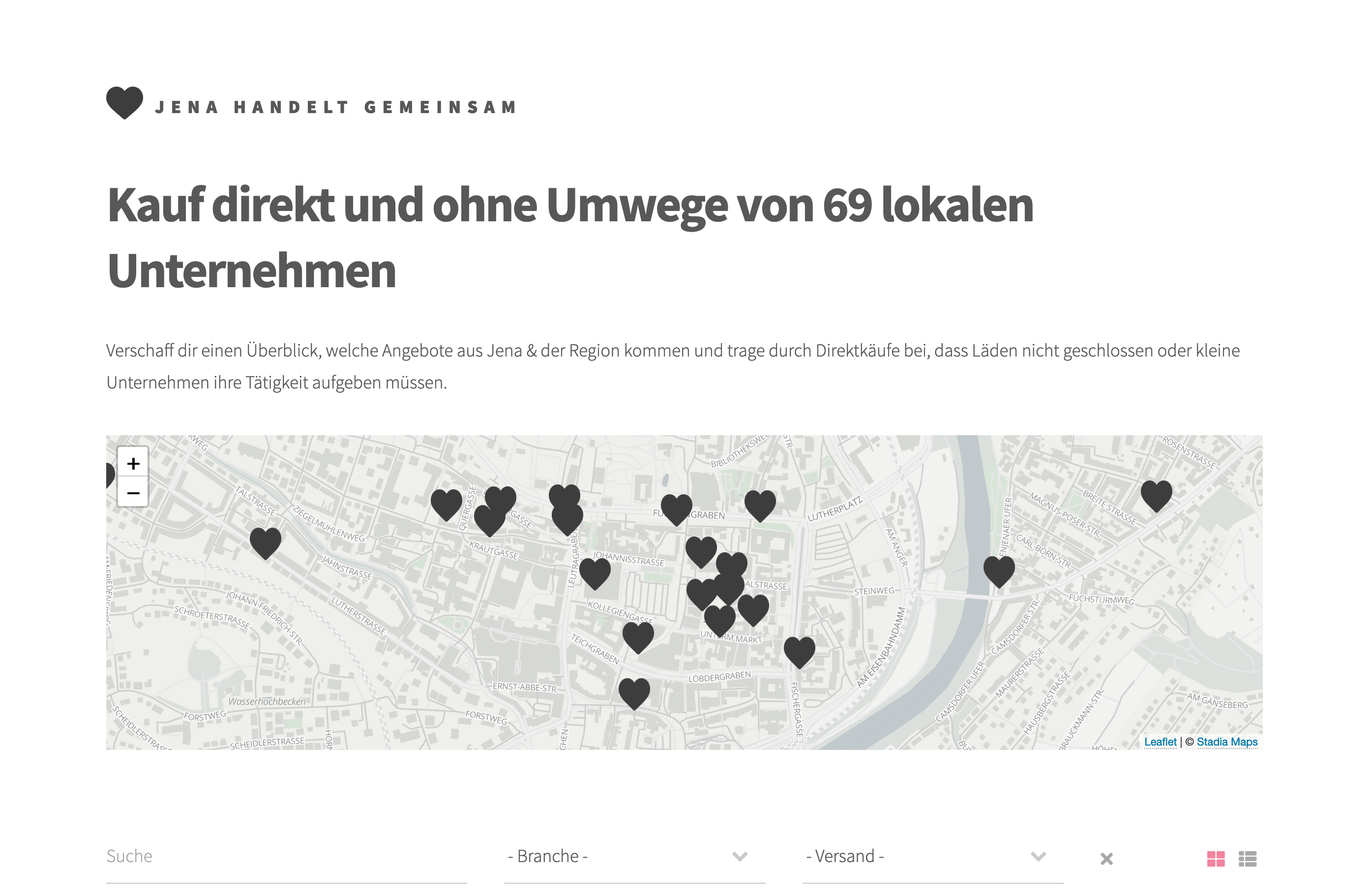Click heart marker by Jenaer Ufer bridge
The image size is (1372, 896).
pyautogui.click(x=998, y=570)
